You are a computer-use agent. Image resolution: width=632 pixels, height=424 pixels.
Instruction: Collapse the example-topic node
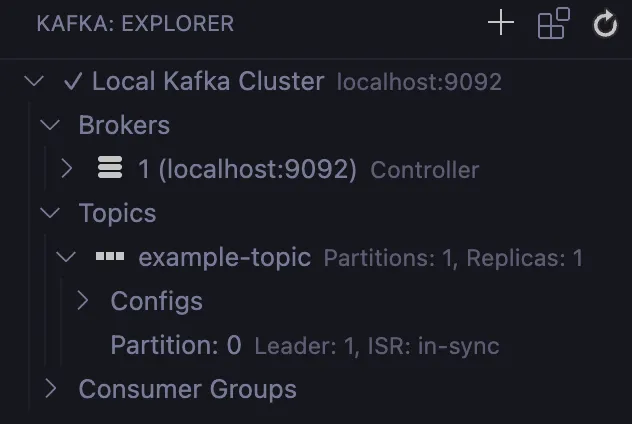66,257
